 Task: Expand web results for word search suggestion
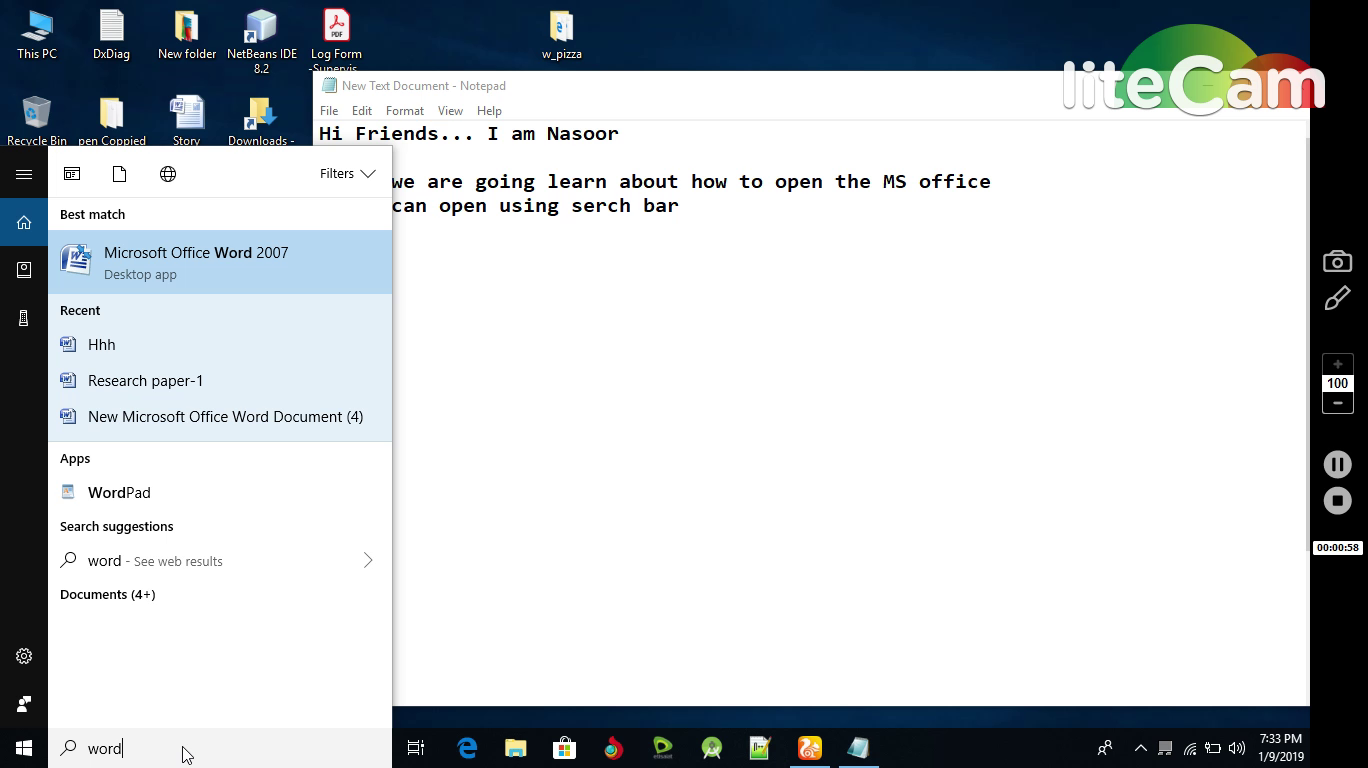368,561
